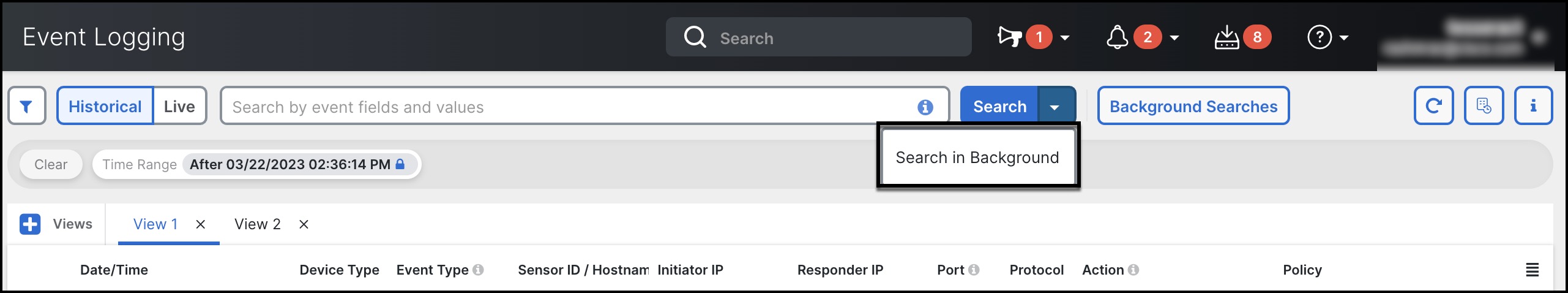Viewport: 1568px width, 293px height.
Task: Click the filter funnel icon
Action: (26, 107)
